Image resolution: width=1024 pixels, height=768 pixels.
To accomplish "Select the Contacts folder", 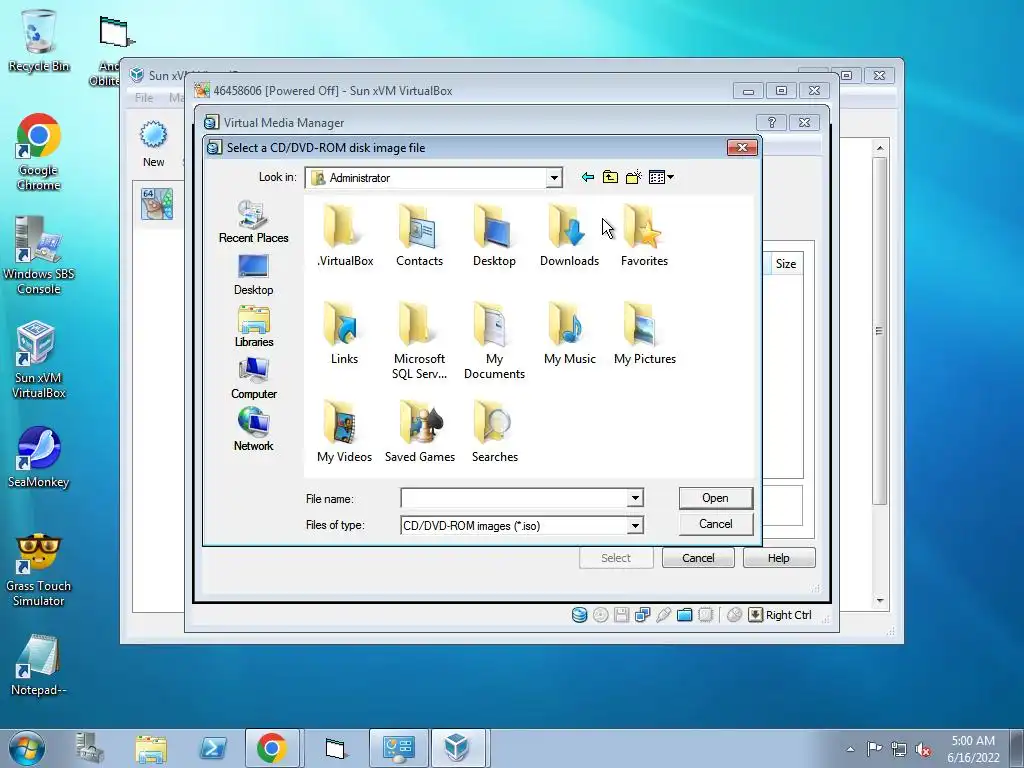I will point(419,235).
